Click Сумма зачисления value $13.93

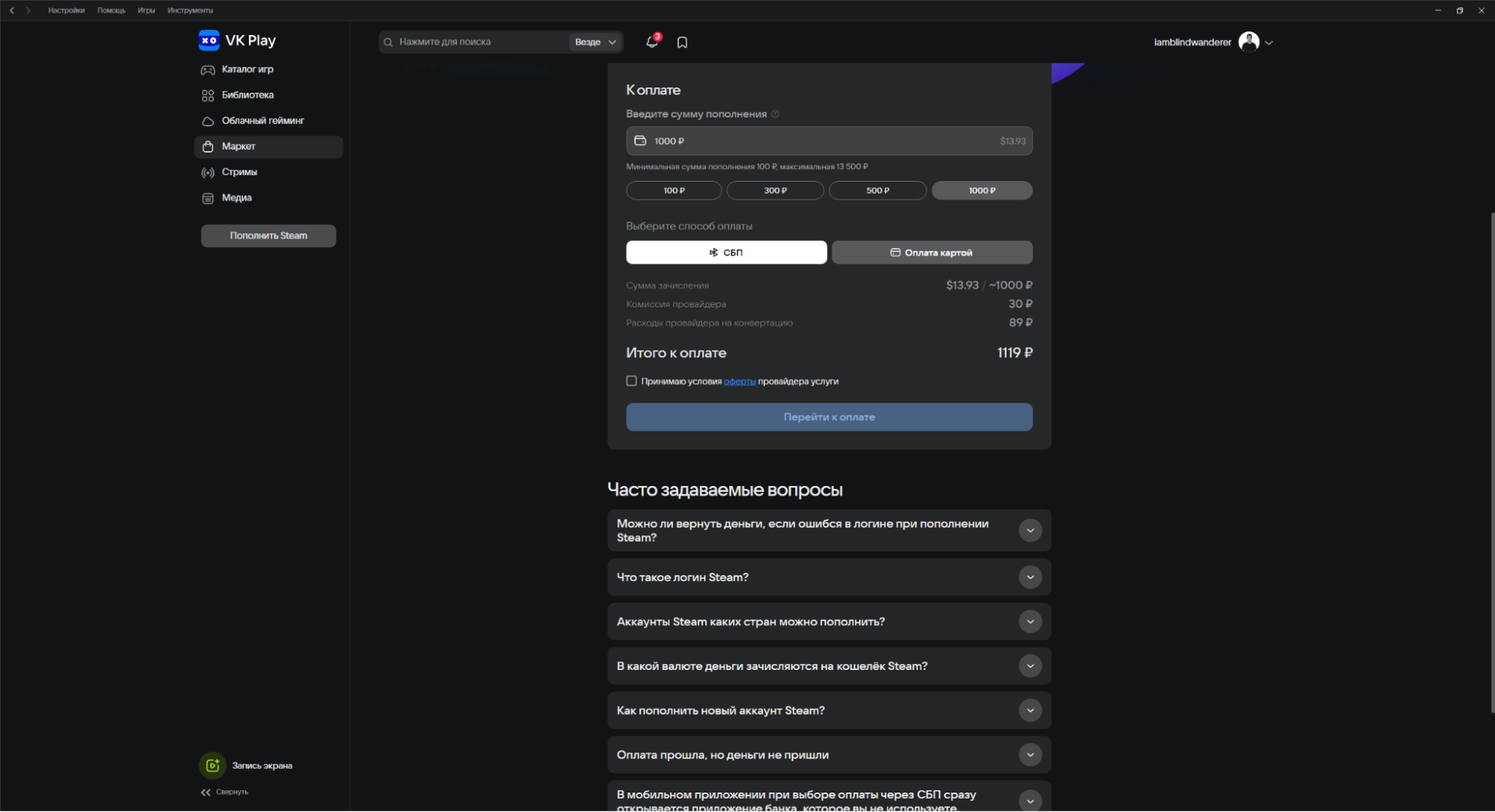pyautogui.click(x=962, y=286)
